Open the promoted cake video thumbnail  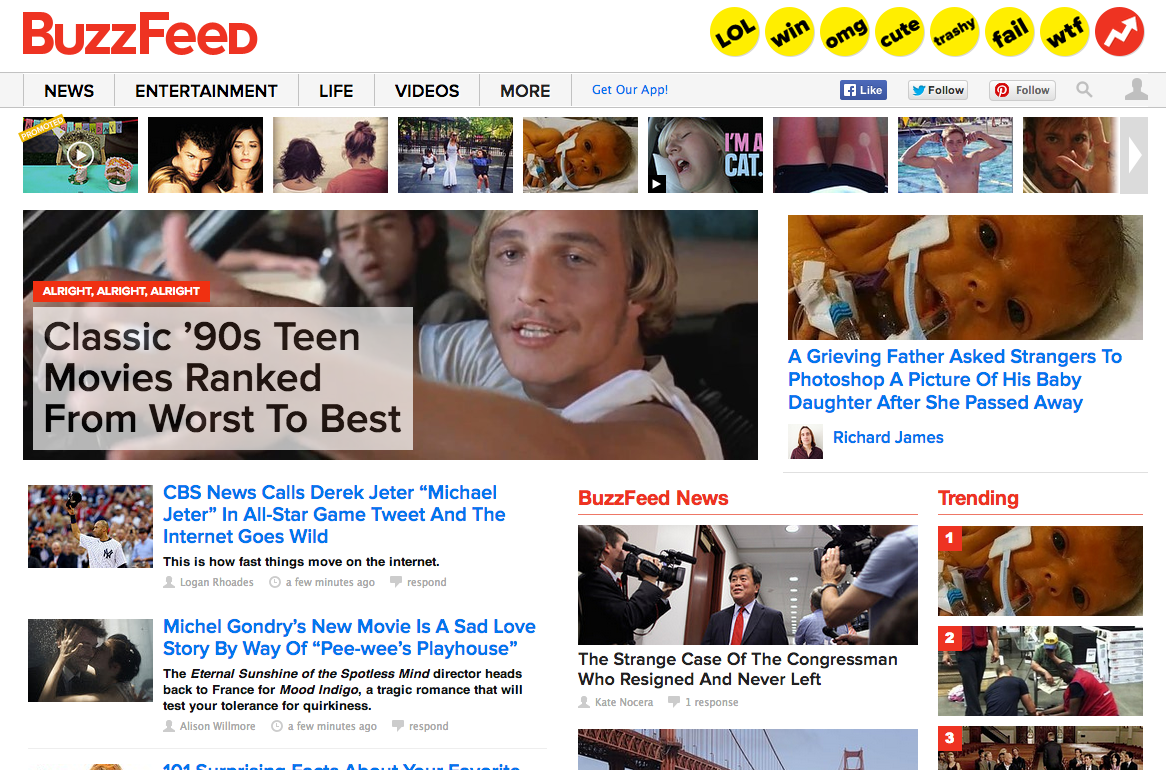click(80, 155)
